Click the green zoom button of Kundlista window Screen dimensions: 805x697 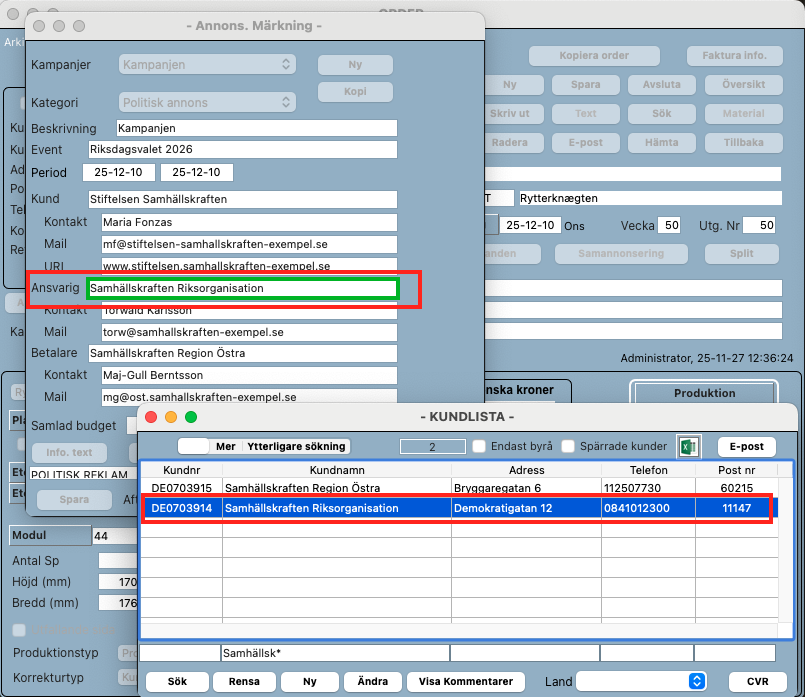[x=191, y=417]
